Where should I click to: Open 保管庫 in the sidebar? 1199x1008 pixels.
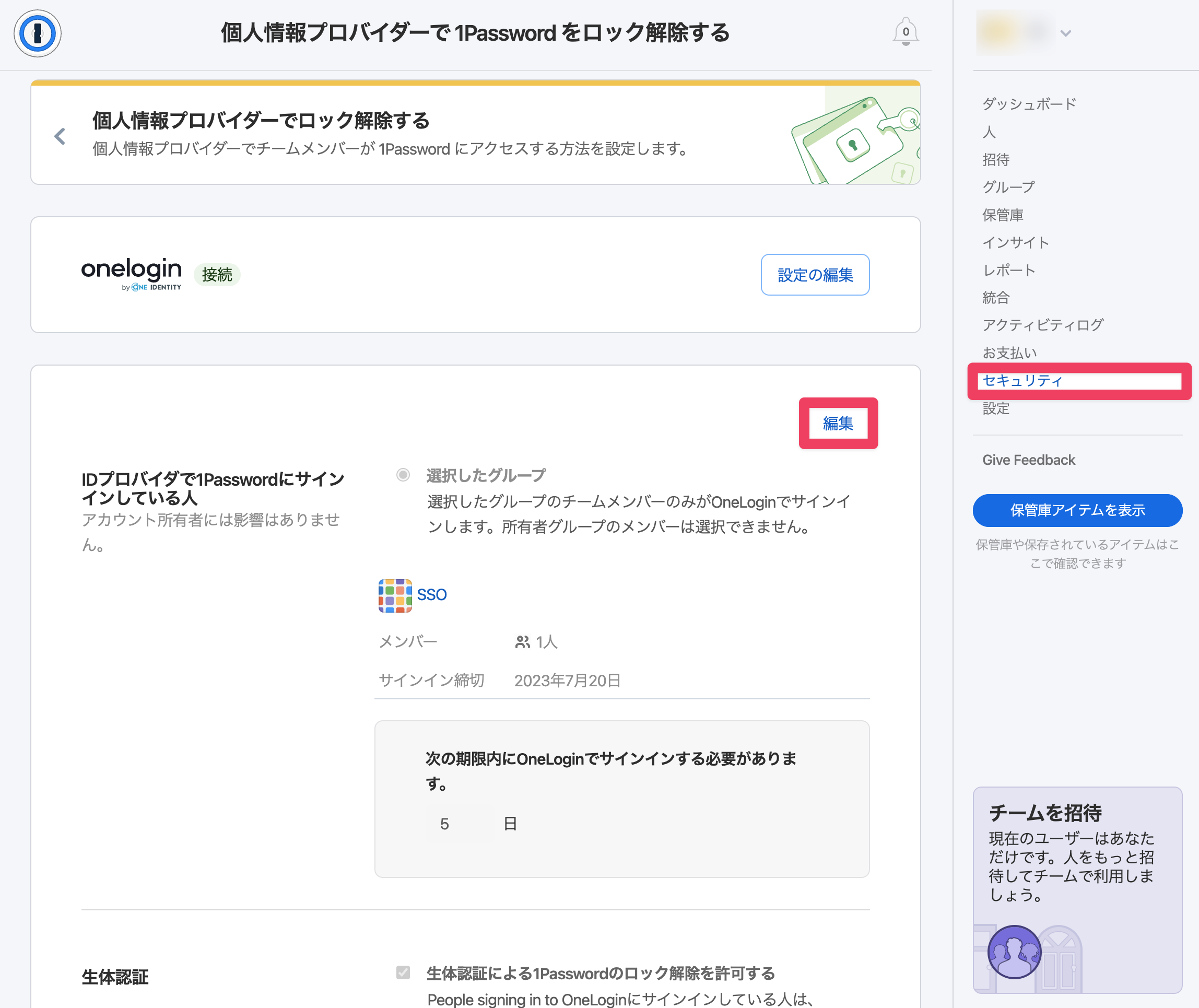(1003, 215)
